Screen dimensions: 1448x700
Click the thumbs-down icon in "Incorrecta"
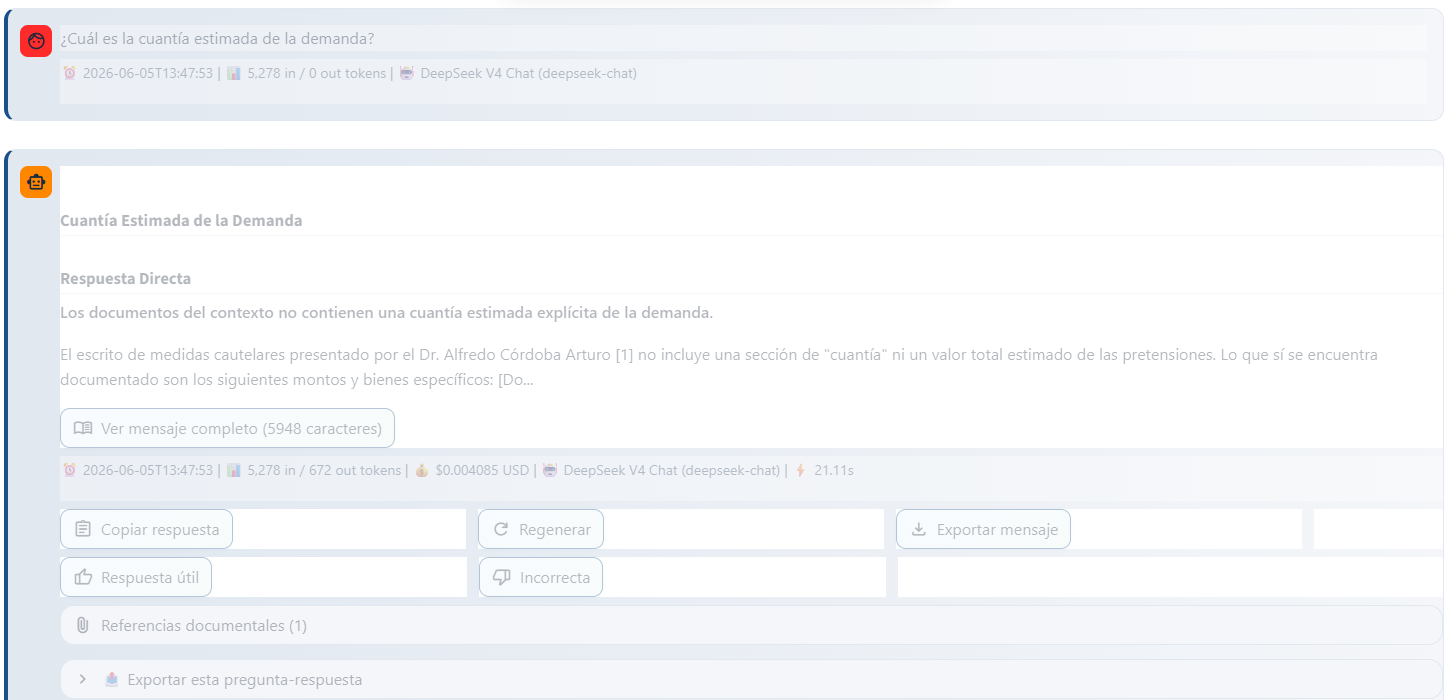coord(502,577)
